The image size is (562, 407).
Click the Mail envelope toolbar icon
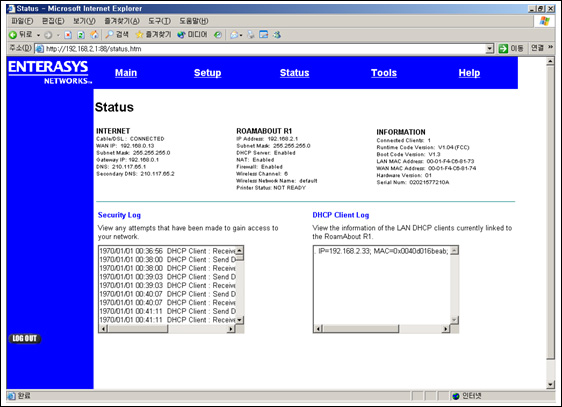point(234,35)
